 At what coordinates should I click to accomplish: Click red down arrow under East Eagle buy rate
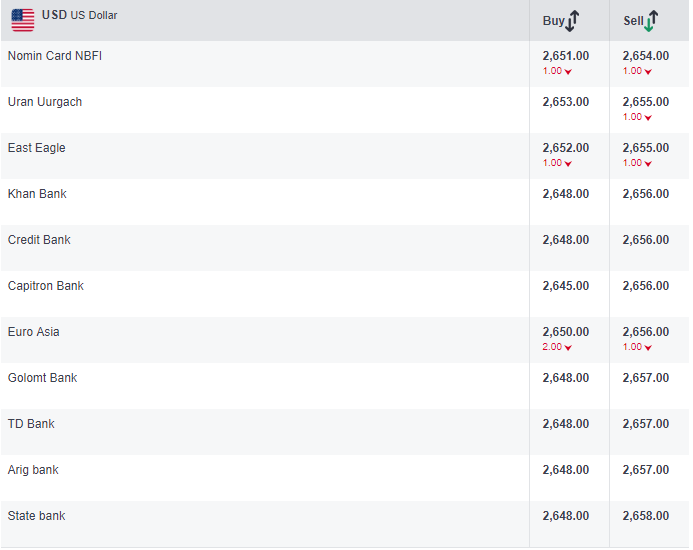pos(568,164)
